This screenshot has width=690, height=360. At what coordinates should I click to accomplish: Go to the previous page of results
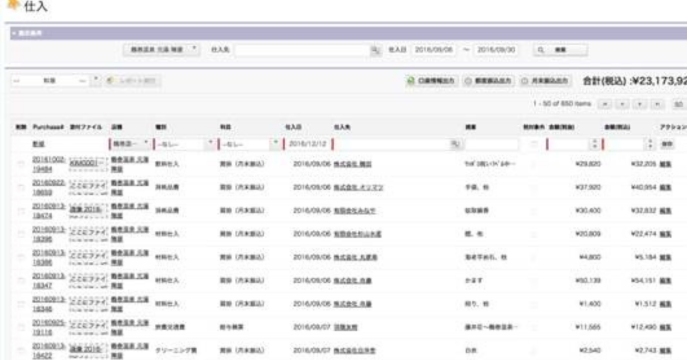tap(622, 104)
